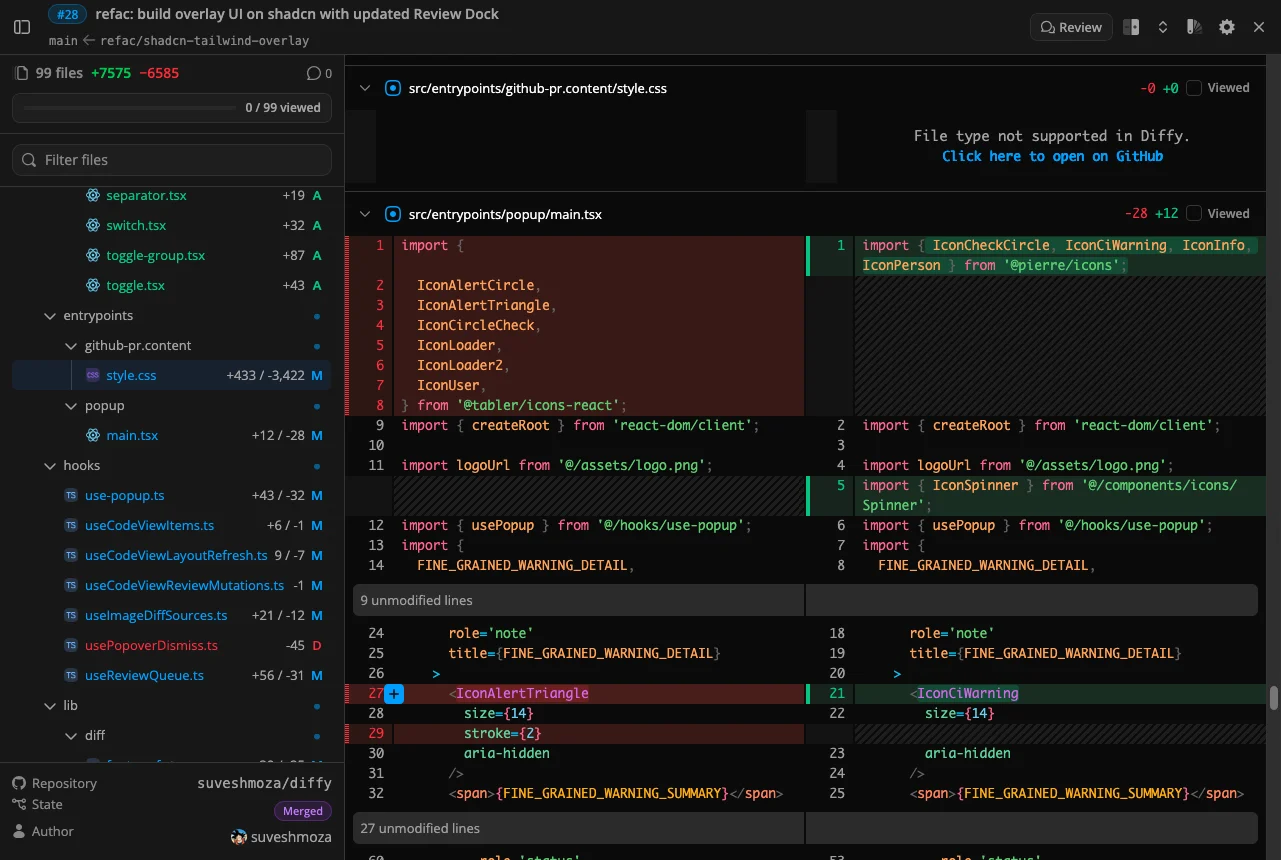Click the 0 / 99 viewed progress bar

point(172,107)
